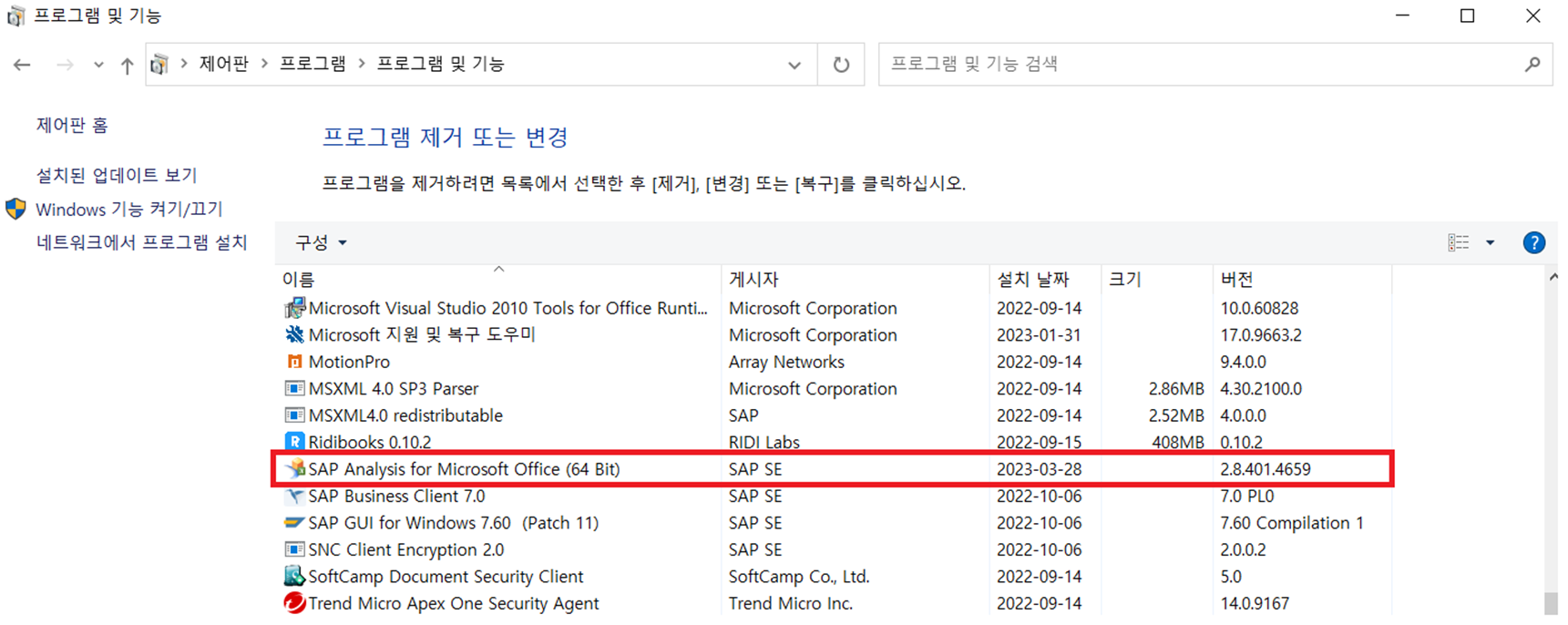Image resolution: width=1568 pixels, height=625 pixels.
Task: Open 설치된 업데이트 보기 link
Action: pyautogui.click(x=117, y=175)
